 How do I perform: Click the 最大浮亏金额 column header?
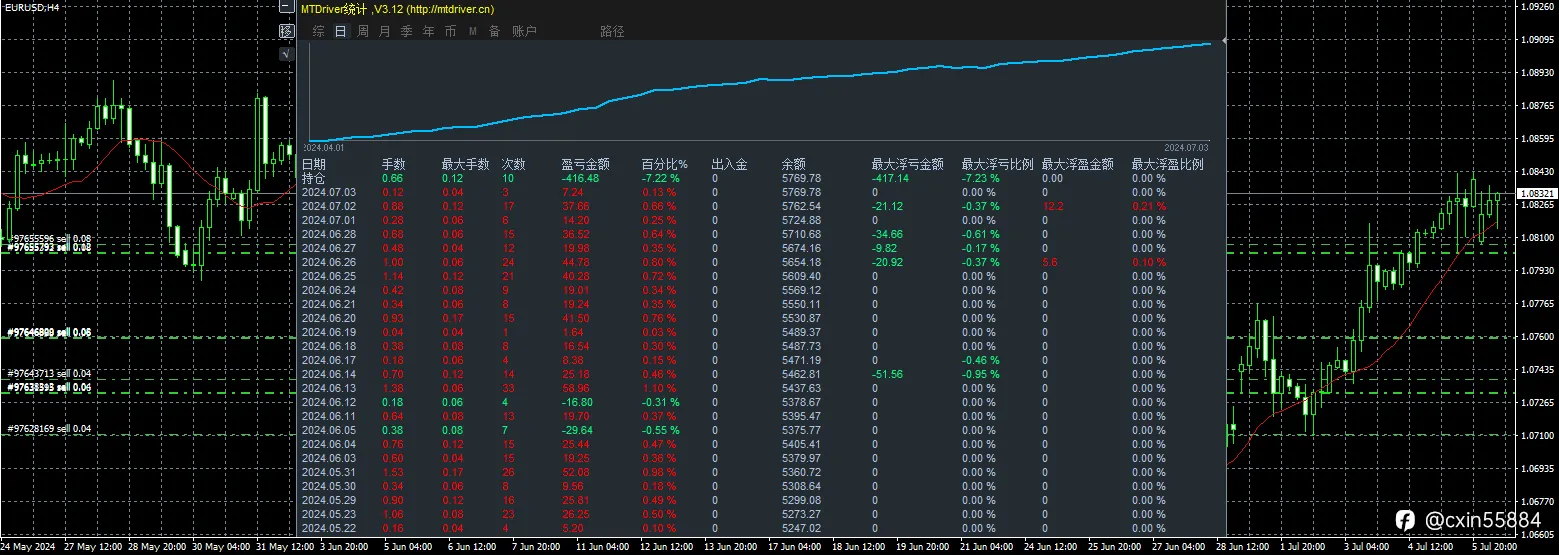pyautogui.click(x=908, y=164)
